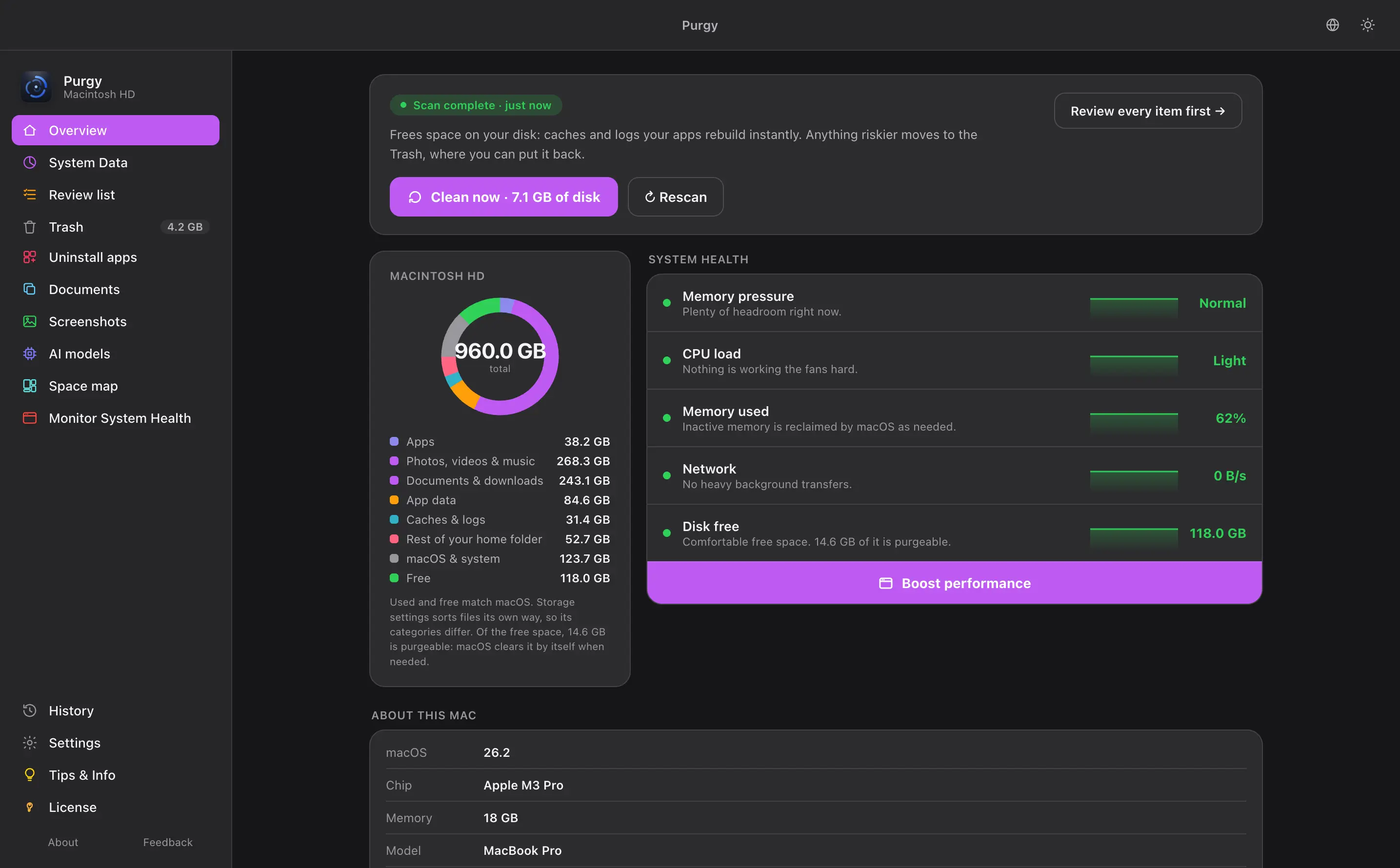Click the License key icon
1400x868 pixels.
30,807
